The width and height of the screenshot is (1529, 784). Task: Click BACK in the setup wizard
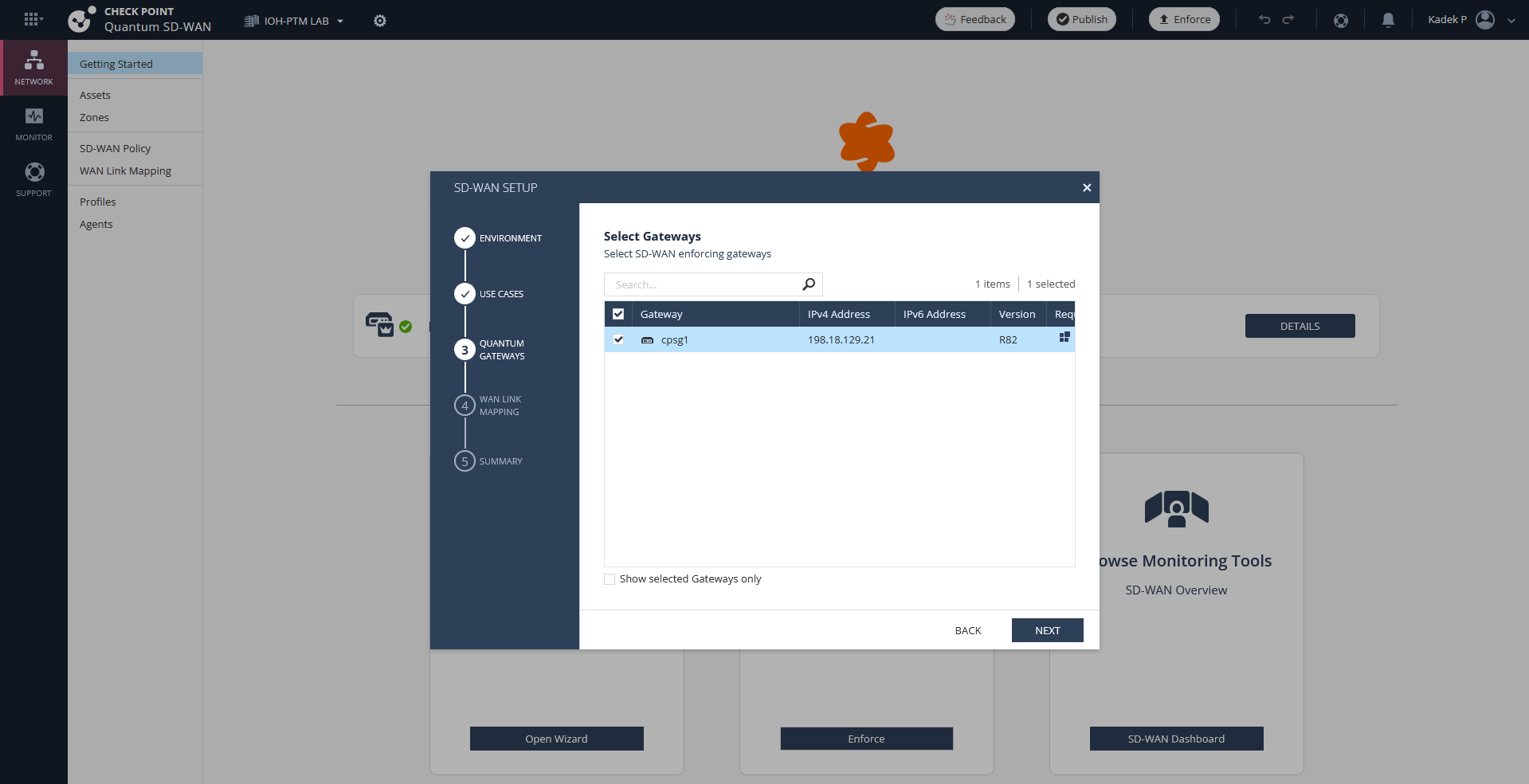[968, 630]
